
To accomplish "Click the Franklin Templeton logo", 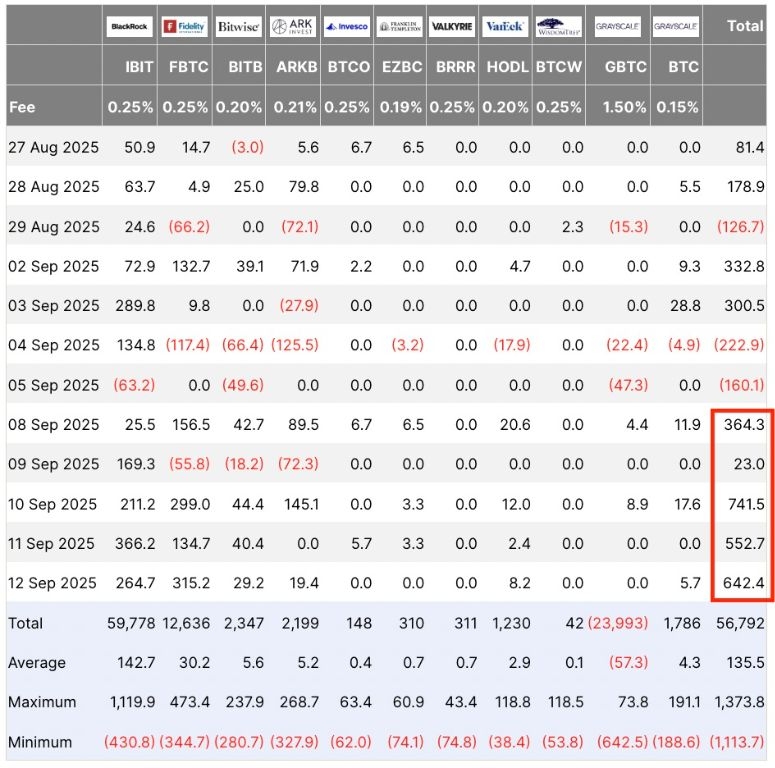I will coord(401,27).
